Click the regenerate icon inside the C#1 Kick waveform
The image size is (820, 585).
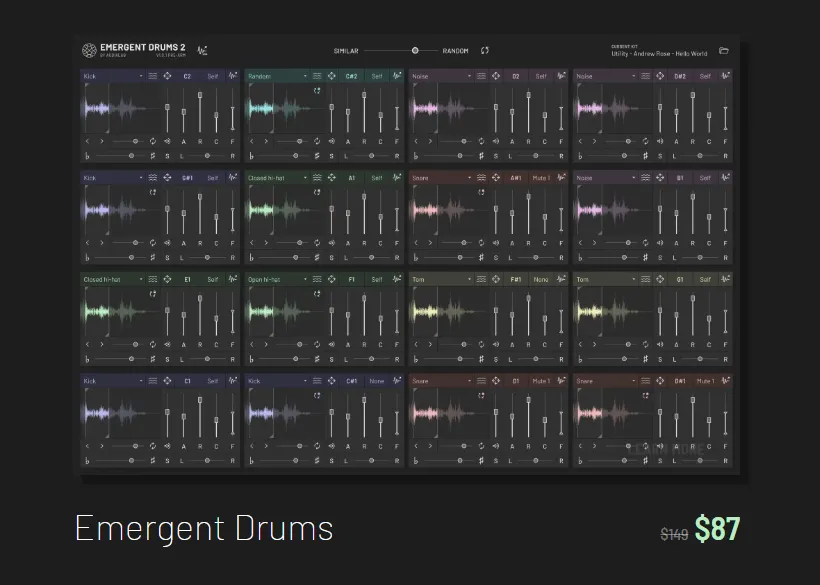point(317,396)
